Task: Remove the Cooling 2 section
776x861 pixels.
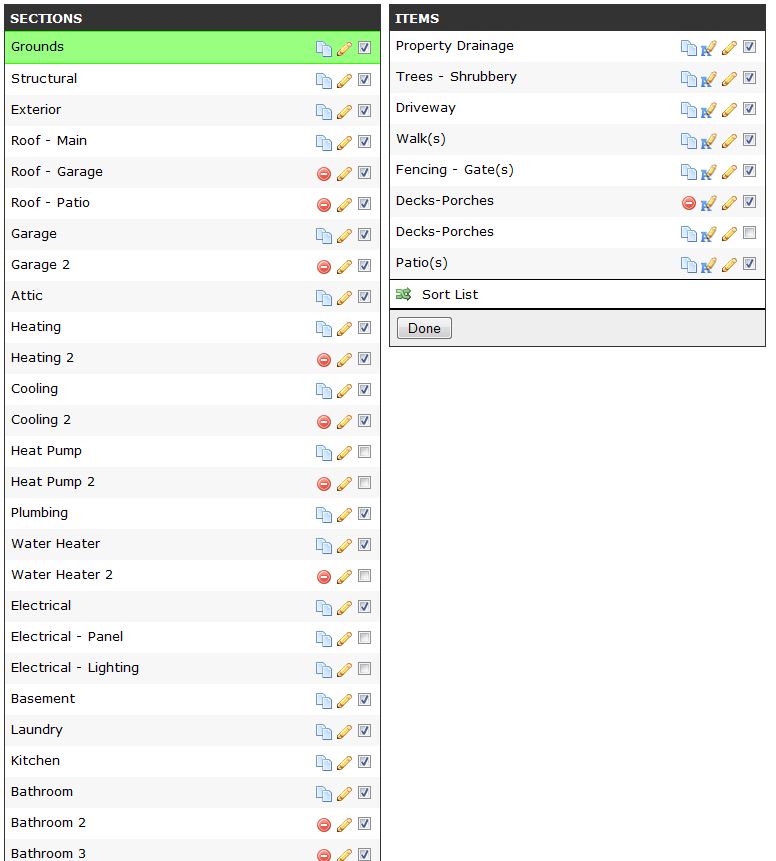Action: coord(324,422)
